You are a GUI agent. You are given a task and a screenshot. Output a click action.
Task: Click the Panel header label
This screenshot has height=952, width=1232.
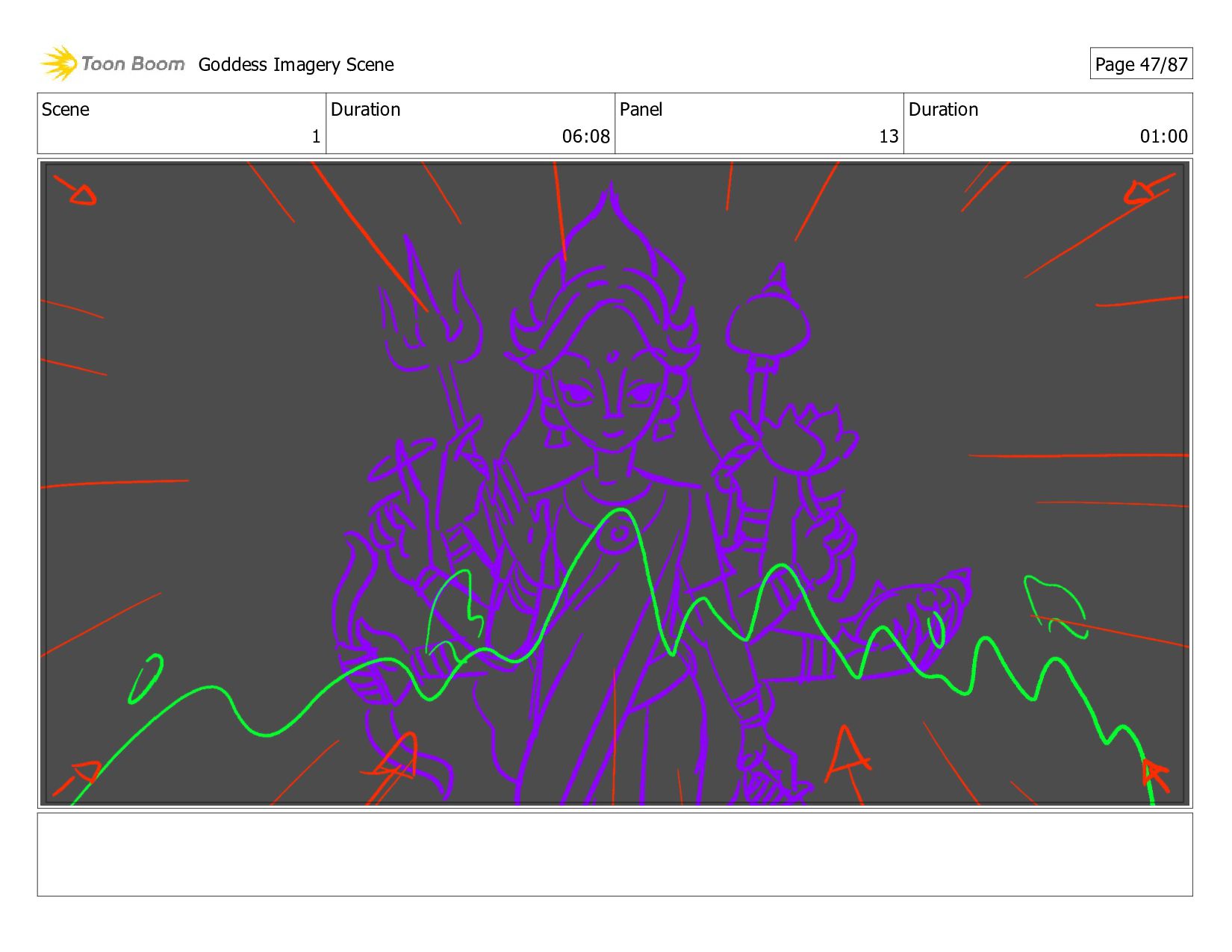pyautogui.click(x=641, y=110)
